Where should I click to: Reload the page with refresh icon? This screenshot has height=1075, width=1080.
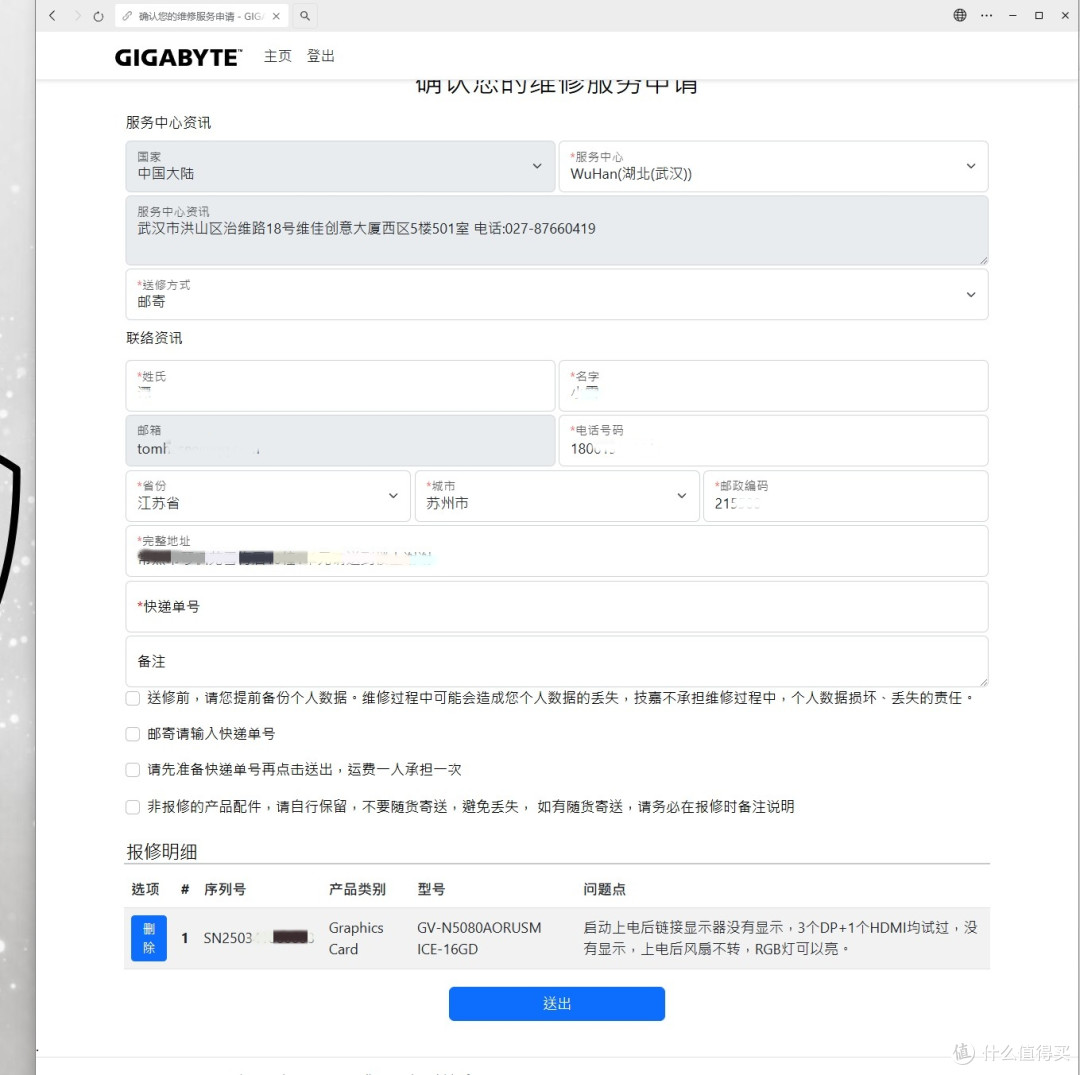pyautogui.click(x=98, y=17)
